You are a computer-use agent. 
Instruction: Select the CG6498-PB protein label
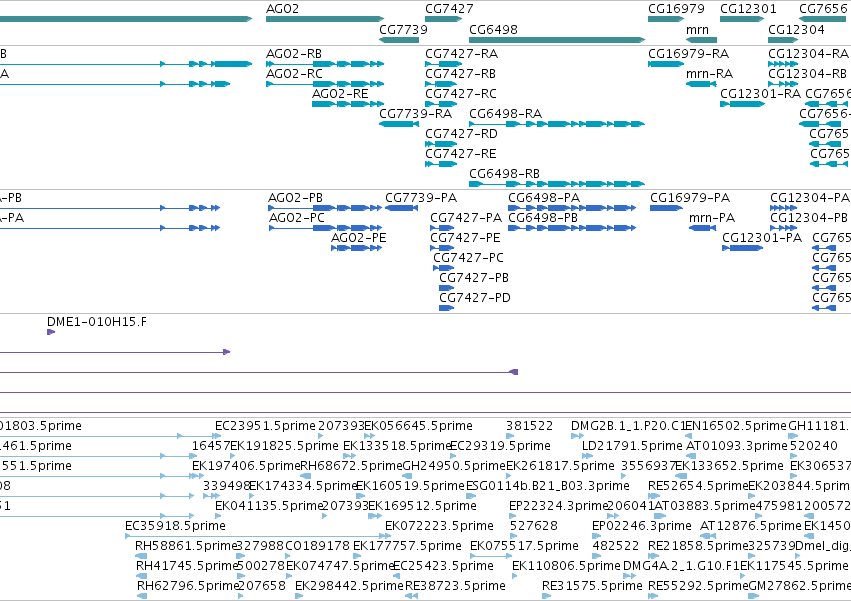click(543, 218)
